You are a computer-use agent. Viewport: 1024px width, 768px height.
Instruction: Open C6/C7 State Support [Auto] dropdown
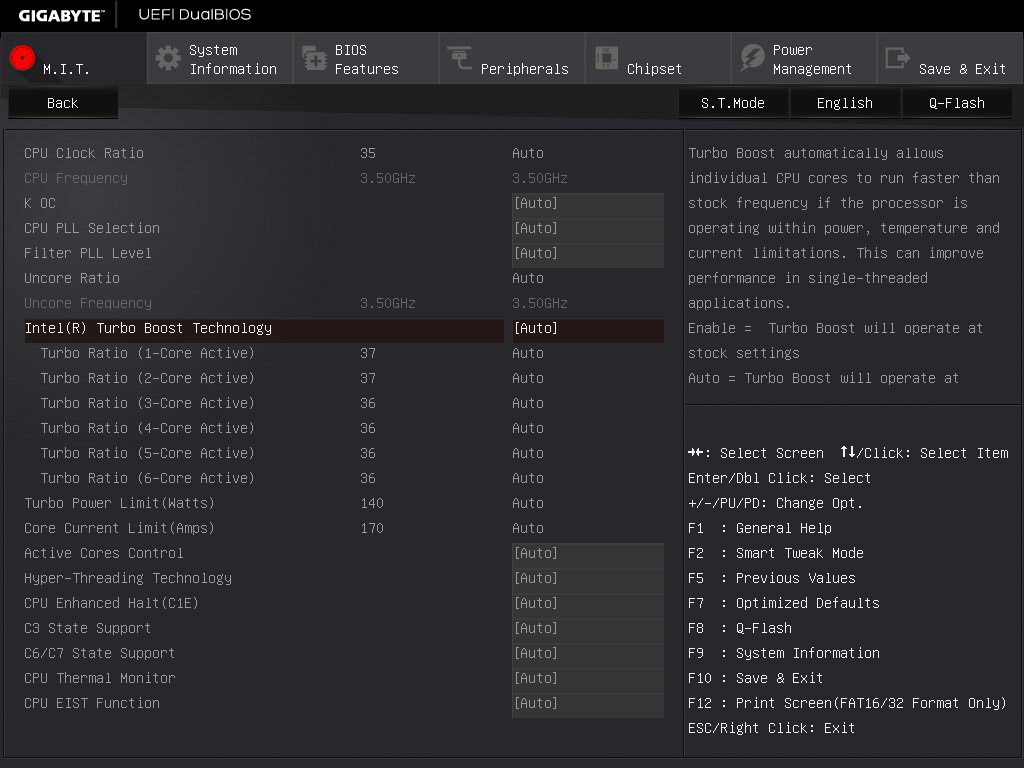[588, 653]
